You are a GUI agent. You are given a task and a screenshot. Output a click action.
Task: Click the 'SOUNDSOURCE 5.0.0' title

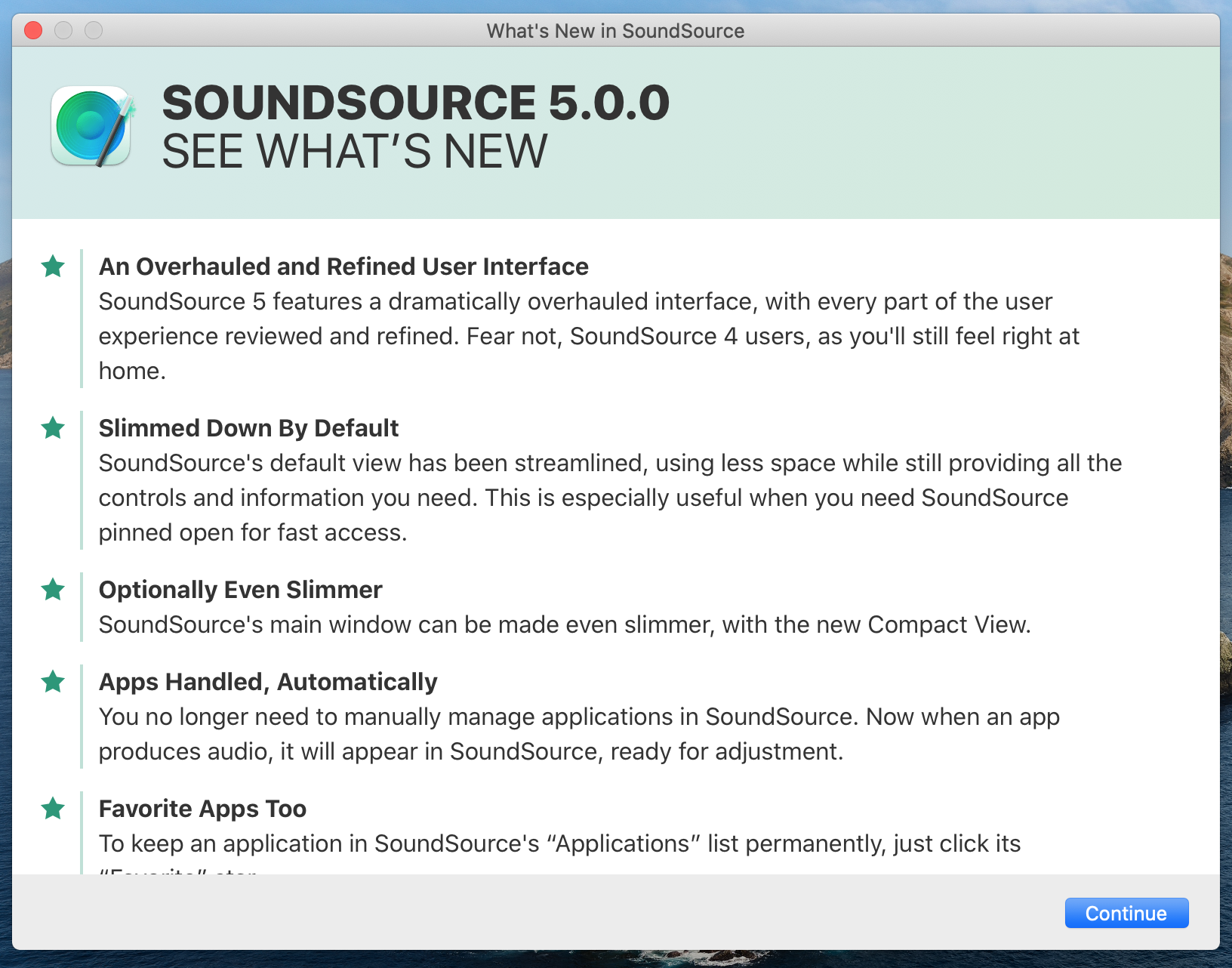pos(416,103)
